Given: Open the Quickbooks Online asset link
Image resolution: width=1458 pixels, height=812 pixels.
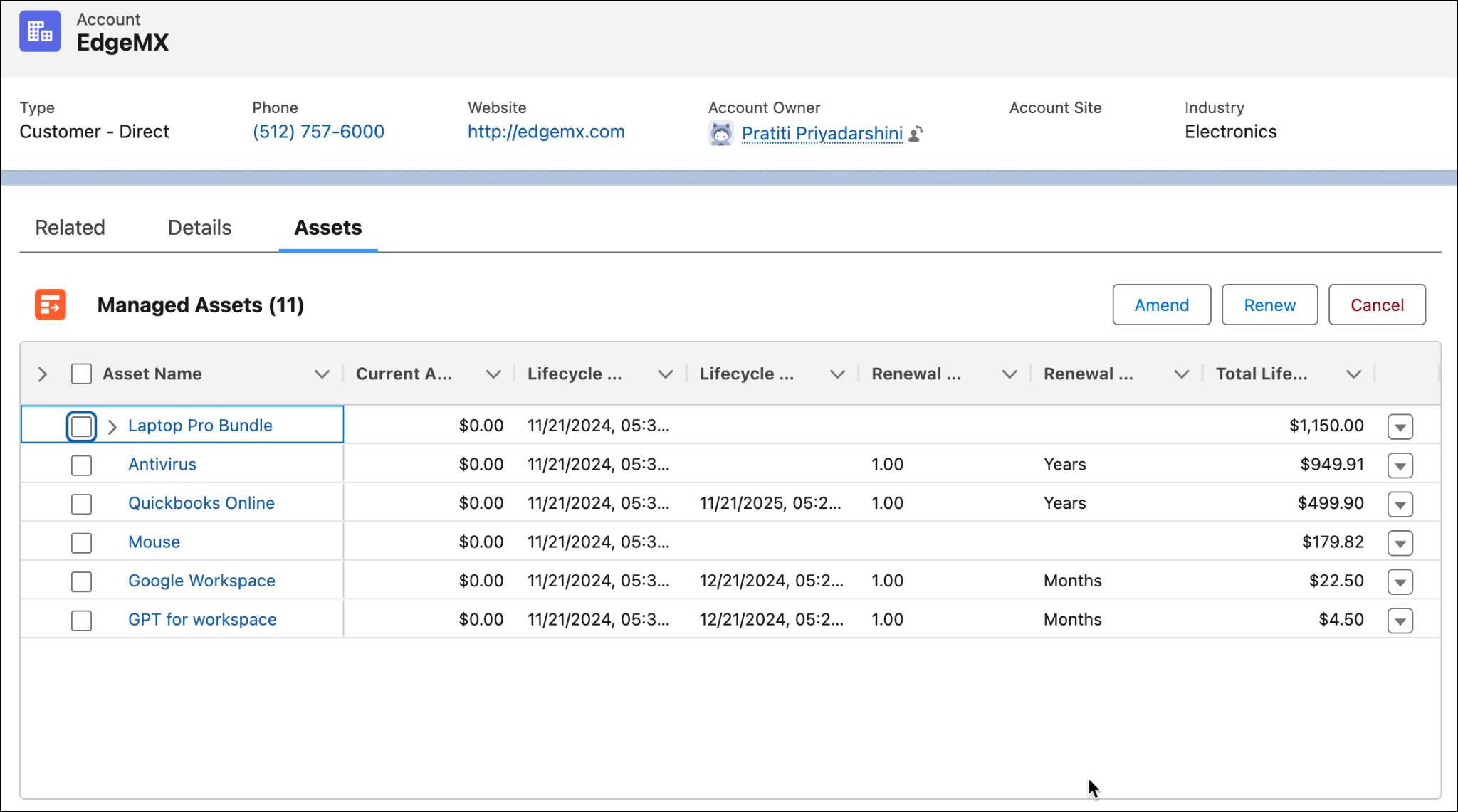Looking at the screenshot, I should [201, 503].
